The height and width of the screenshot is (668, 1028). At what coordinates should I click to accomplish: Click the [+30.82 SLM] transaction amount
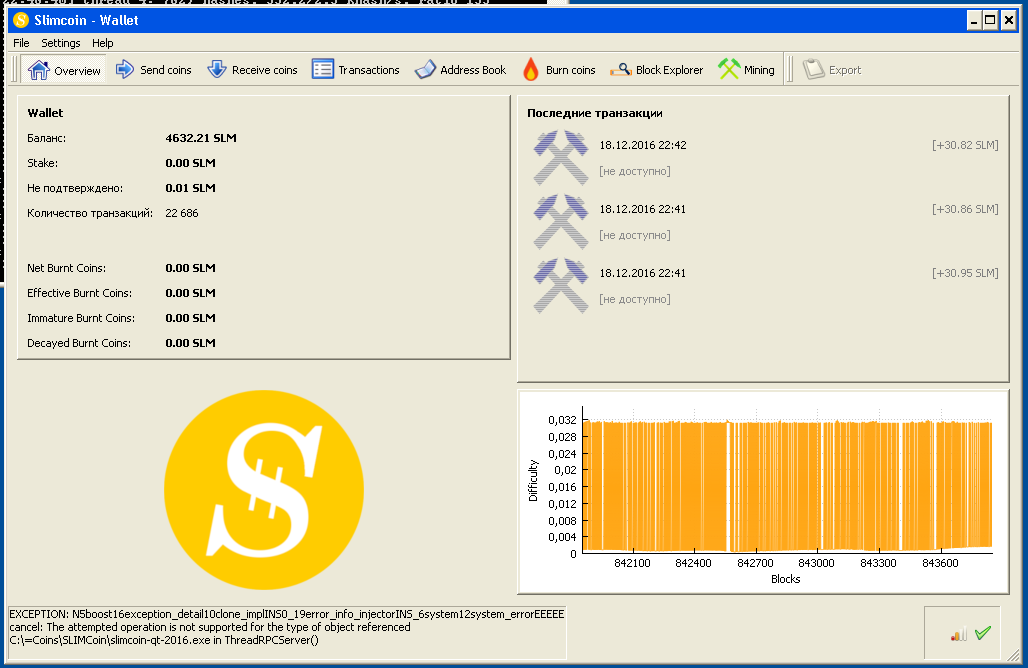(x=965, y=145)
